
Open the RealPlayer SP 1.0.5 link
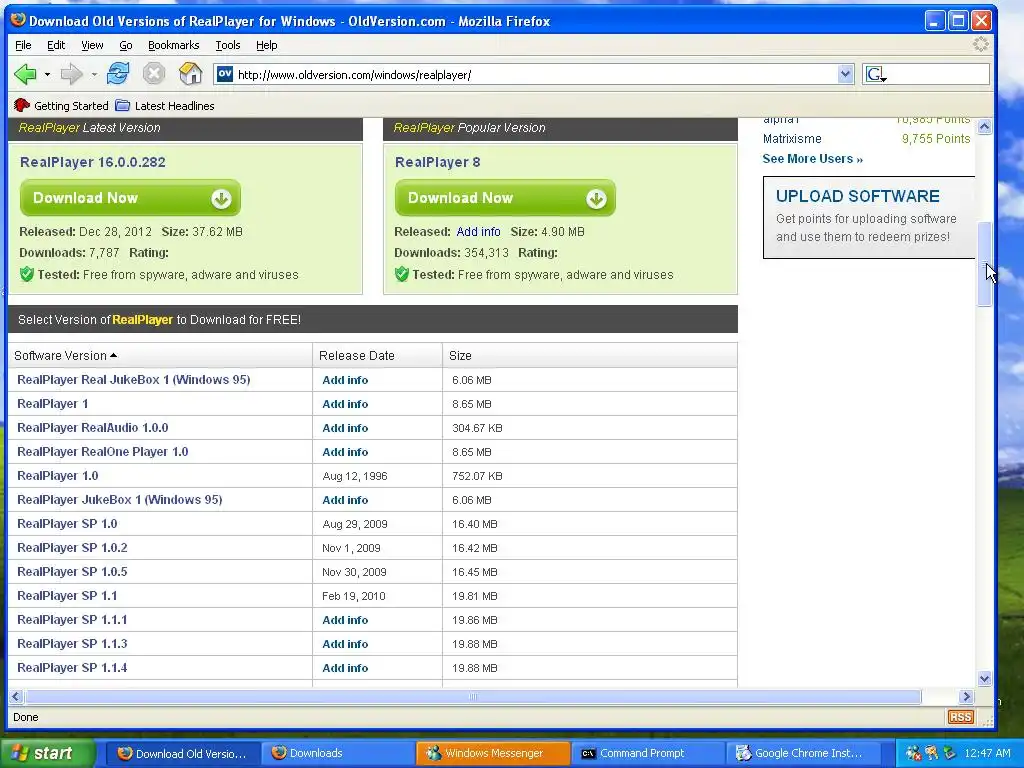coord(72,571)
